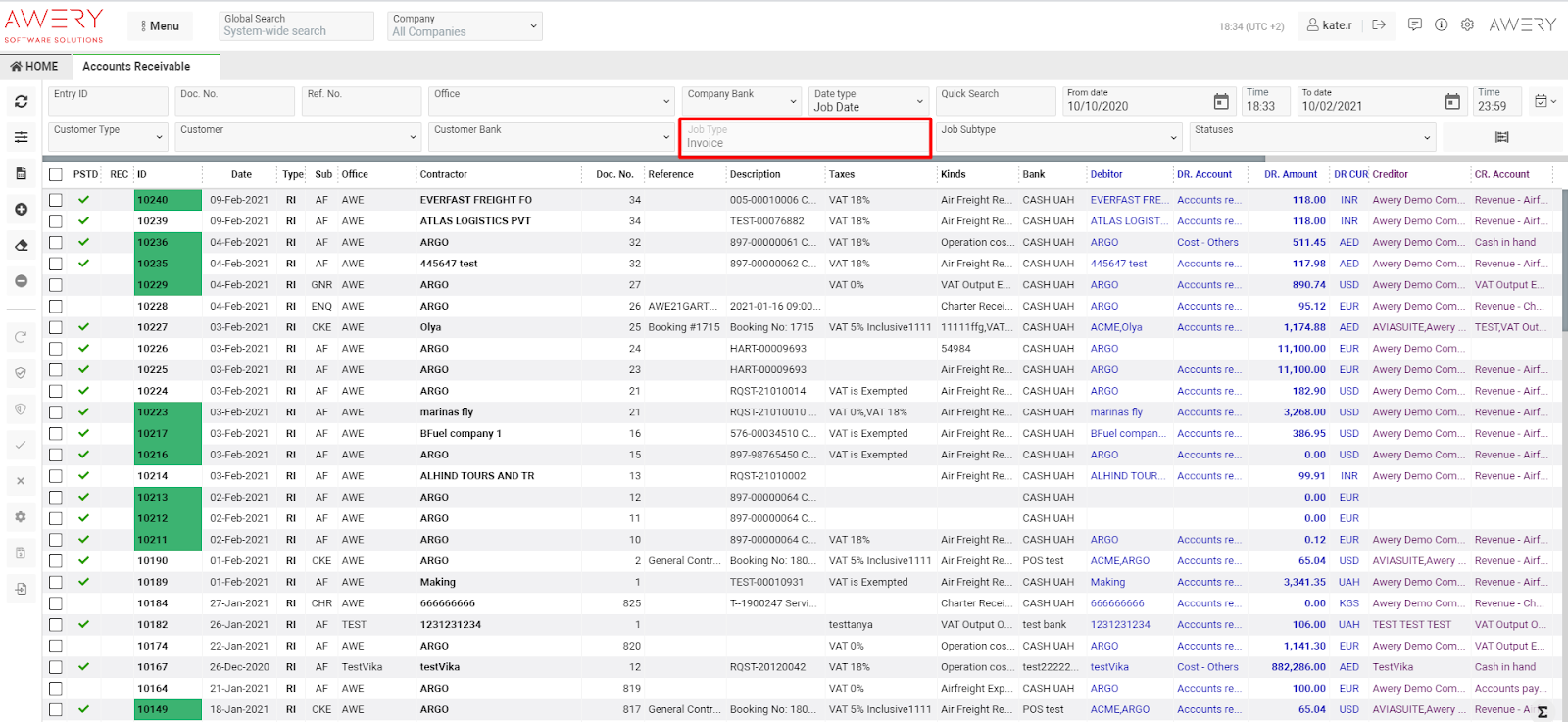This screenshot has height=722, width=1568.
Task: Tick the checkbox for entry 10240
Action: 56,200
